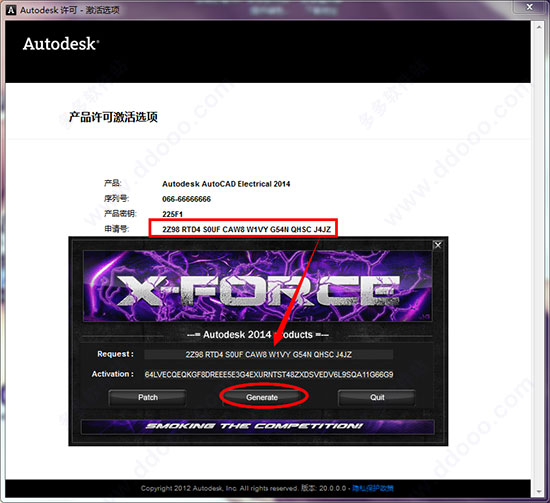The width and height of the screenshot is (550, 503).
Task: Click the Autodesk logo in header
Action: (x=61, y=44)
